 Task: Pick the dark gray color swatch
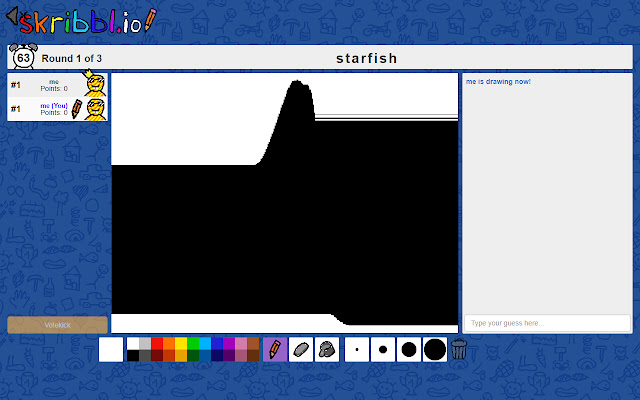[x=145, y=356]
